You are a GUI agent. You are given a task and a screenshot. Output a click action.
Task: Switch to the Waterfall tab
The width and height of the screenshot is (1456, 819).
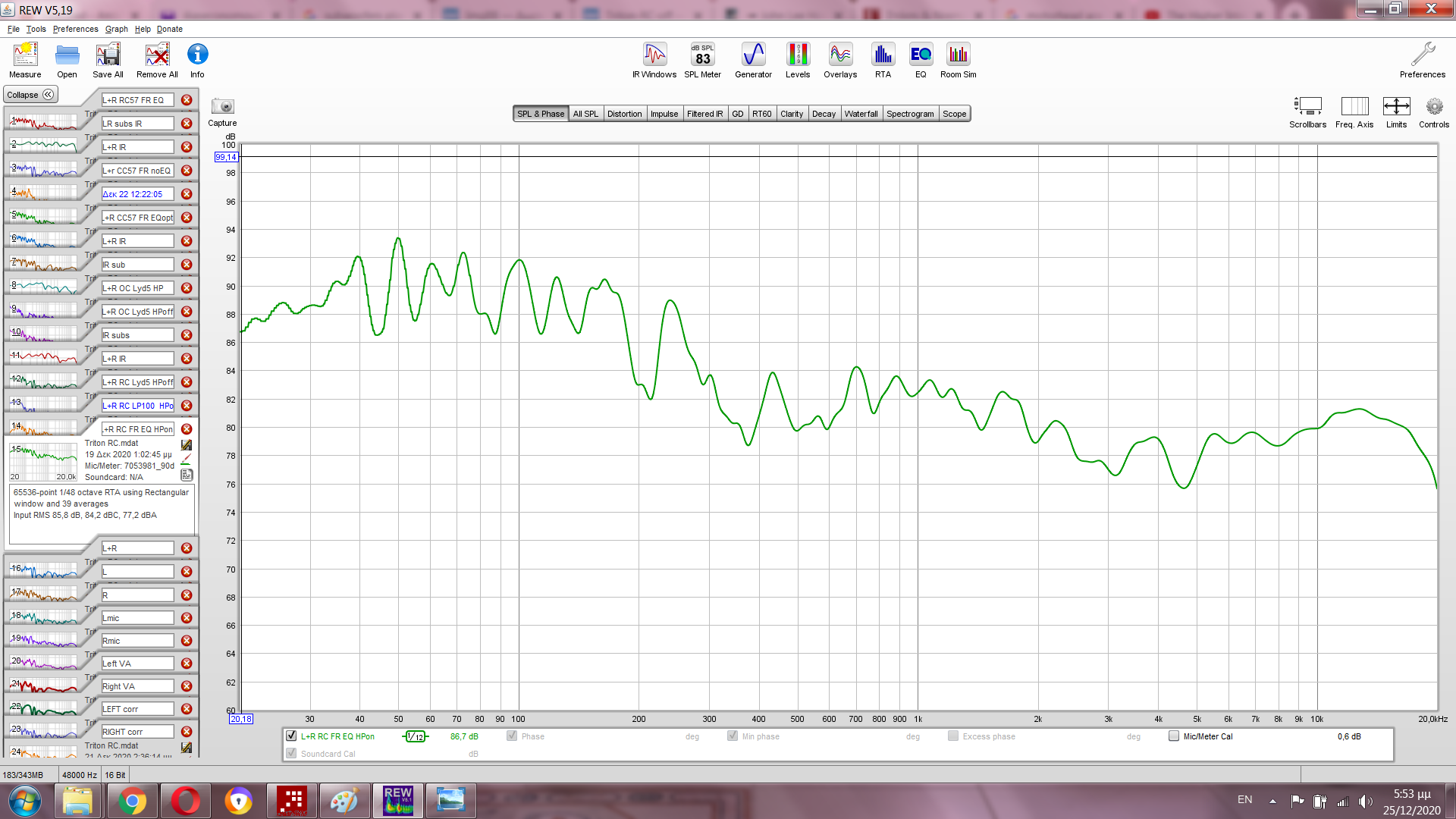point(861,114)
